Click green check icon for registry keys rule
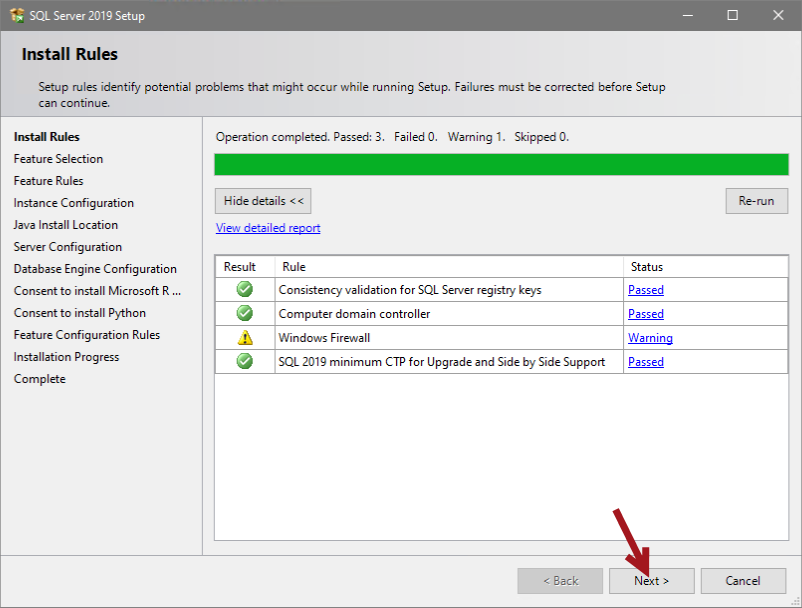Image resolution: width=802 pixels, height=608 pixels. click(244, 289)
